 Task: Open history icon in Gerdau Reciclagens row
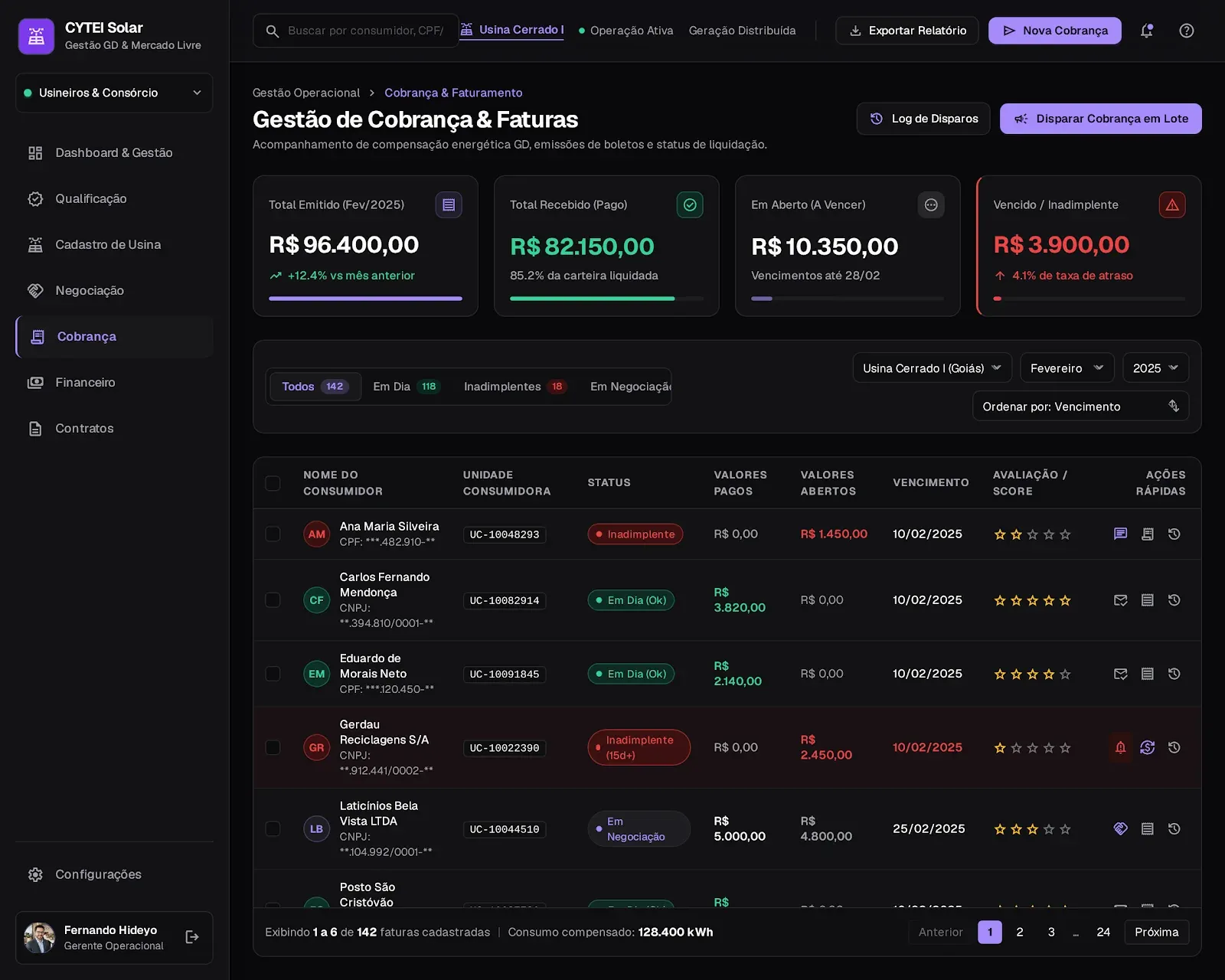[x=1174, y=747]
